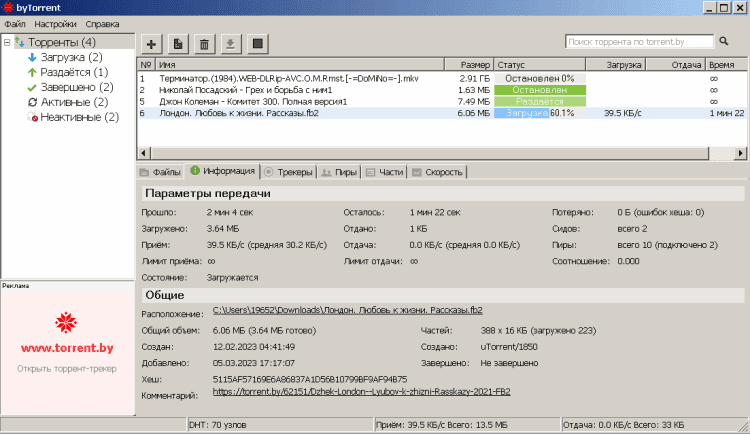Open the Скорость tab
The image size is (750, 434).
[438, 172]
